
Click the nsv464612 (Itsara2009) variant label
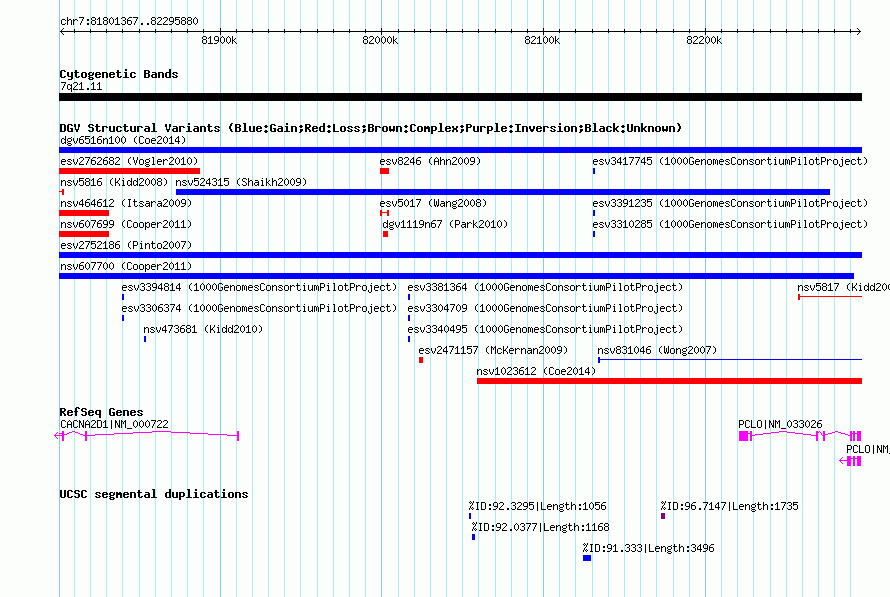tap(126, 203)
